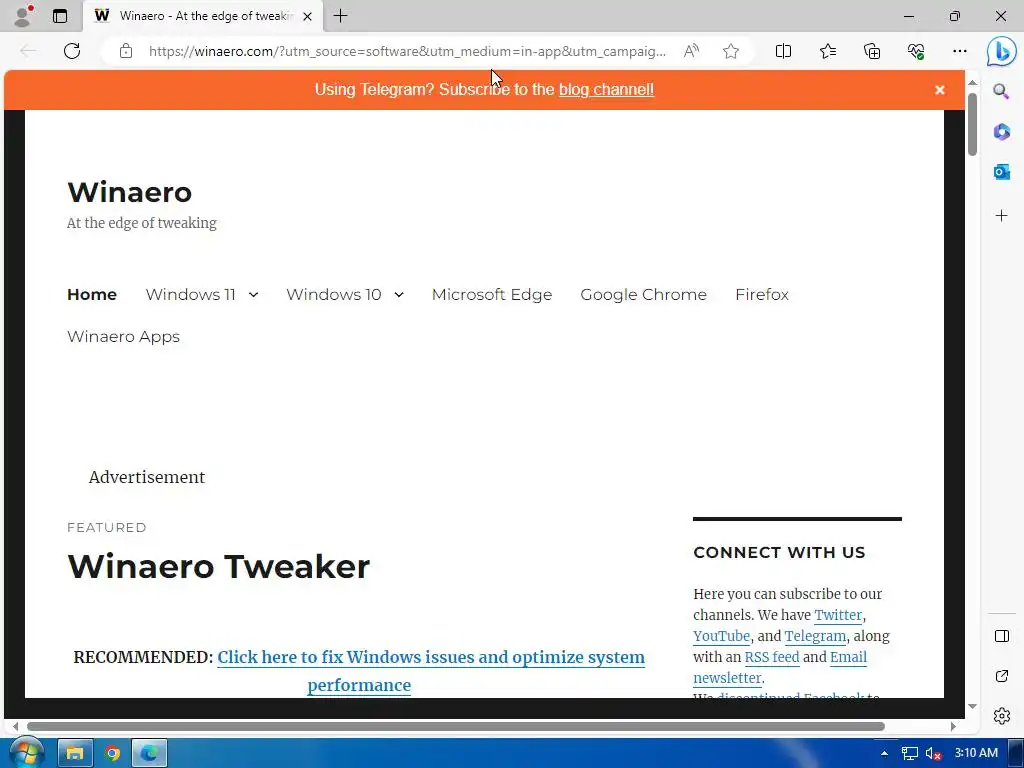1024x768 pixels.
Task: Open Microsoft Edge menu item
Action: (492, 295)
